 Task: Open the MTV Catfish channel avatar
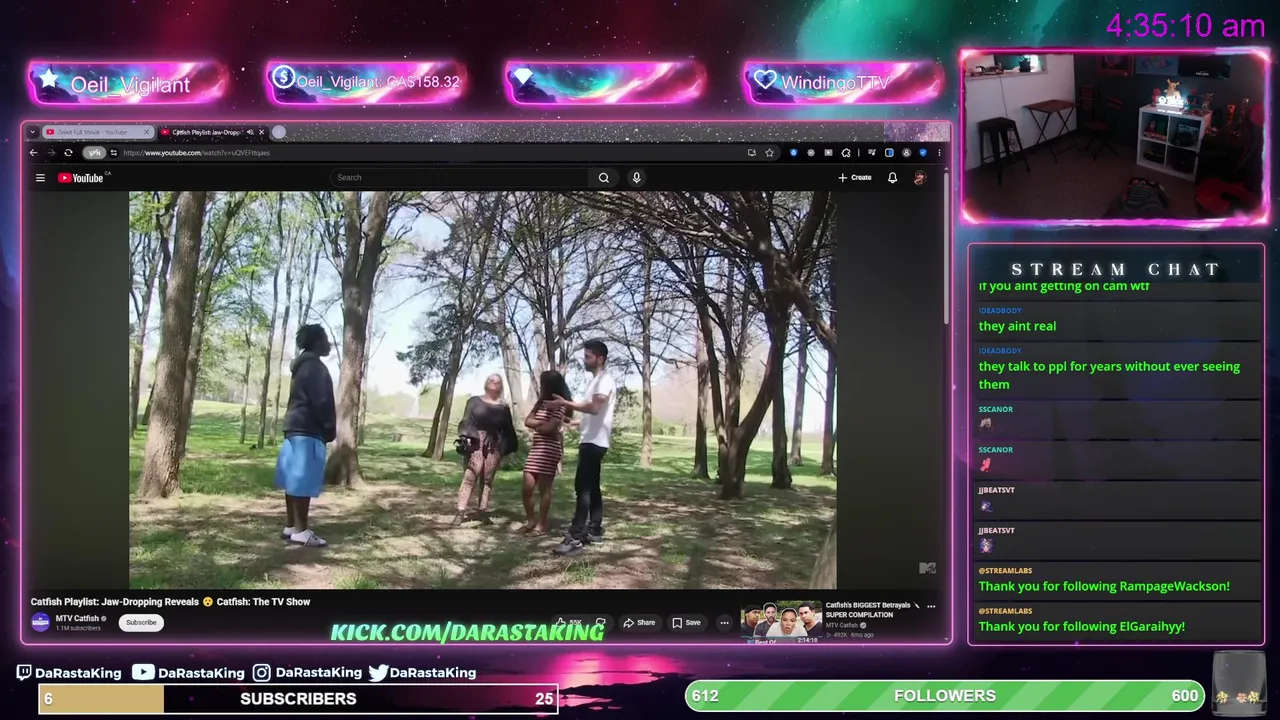[41, 622]
